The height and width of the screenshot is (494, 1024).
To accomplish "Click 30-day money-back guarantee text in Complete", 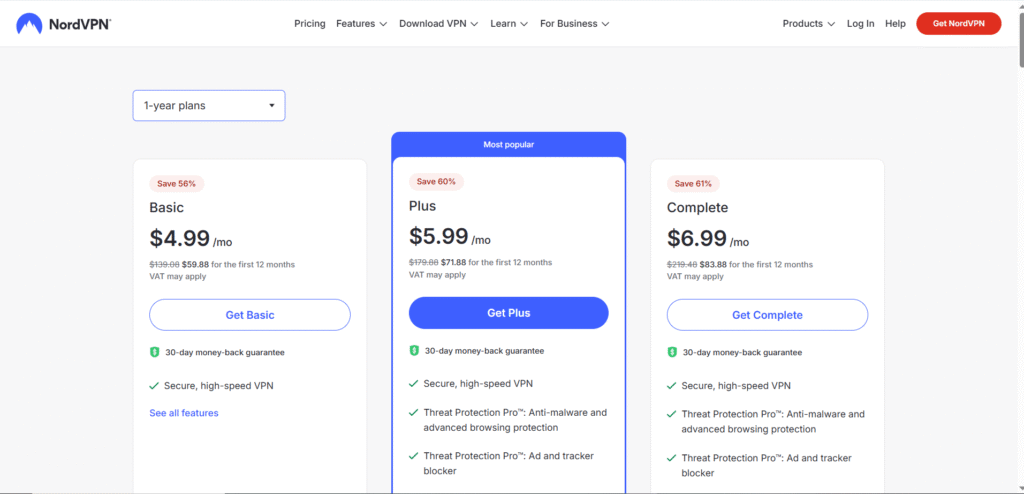I will pos(743,352).
